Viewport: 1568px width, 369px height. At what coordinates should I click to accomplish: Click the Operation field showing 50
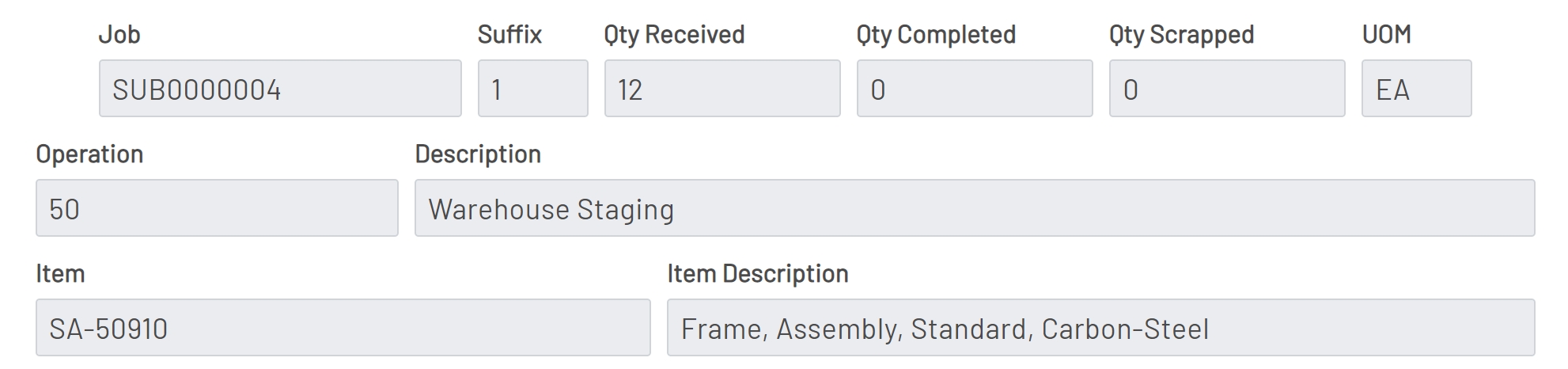217,208
